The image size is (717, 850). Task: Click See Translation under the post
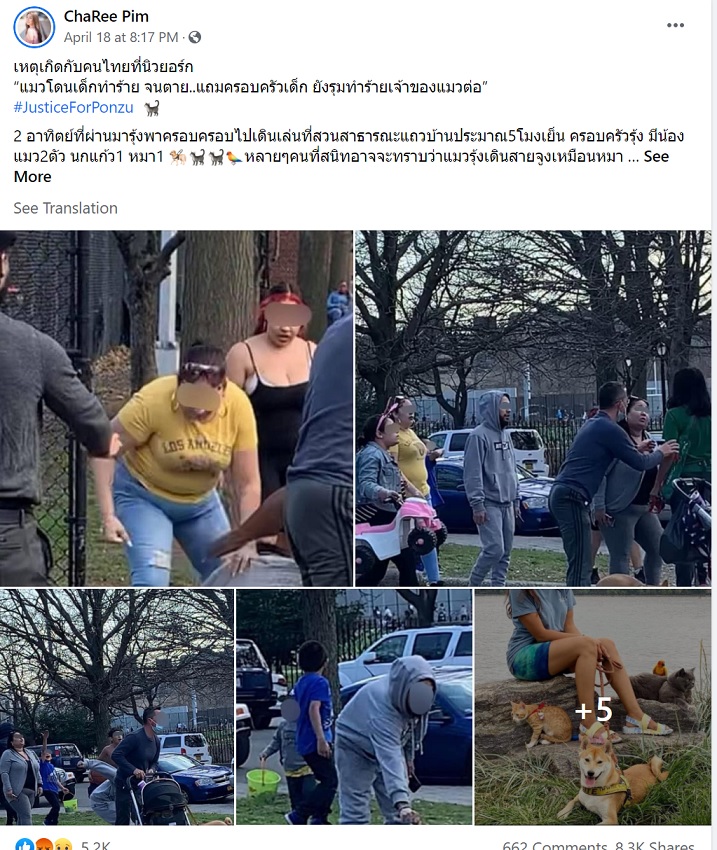point(66,208)
